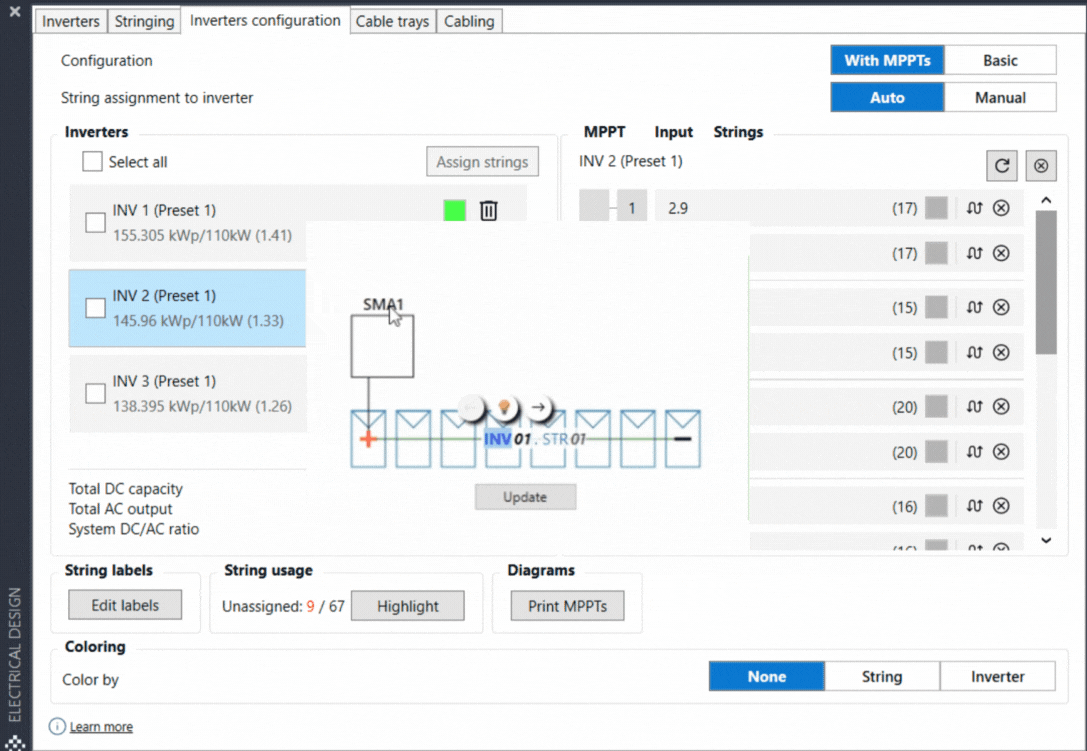
Task: Click the Print MPPTs button
Action: point(567,605)
